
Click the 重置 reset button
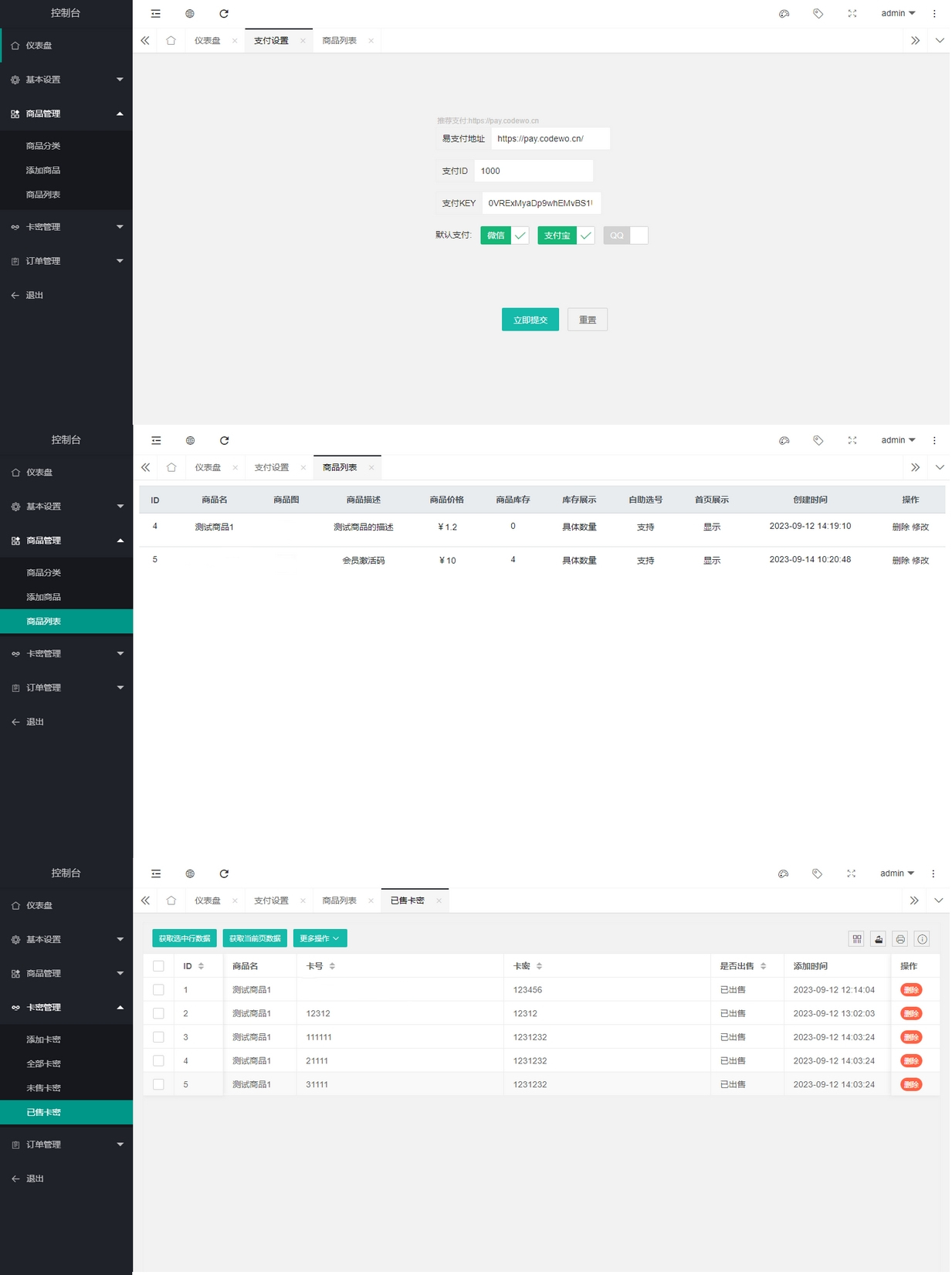pyautogui.click(x=587, y=320)
